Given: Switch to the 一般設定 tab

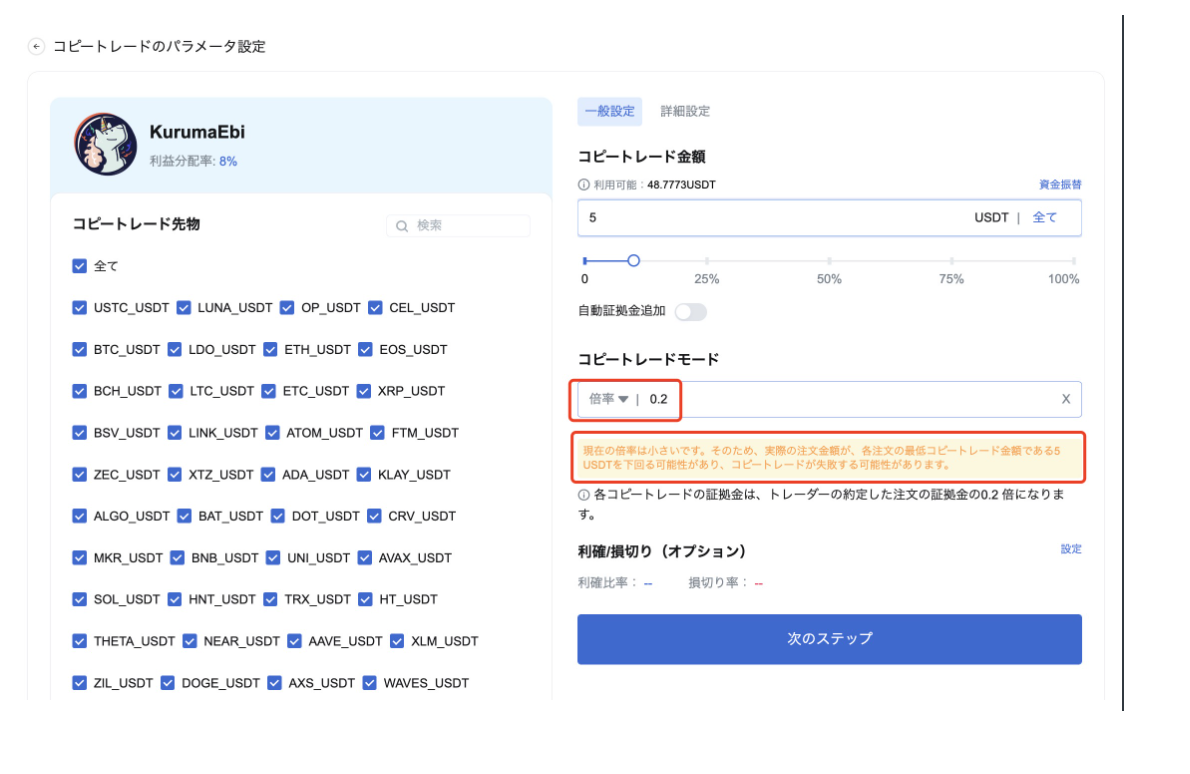Looking at the screenshot, I should 609,112.
